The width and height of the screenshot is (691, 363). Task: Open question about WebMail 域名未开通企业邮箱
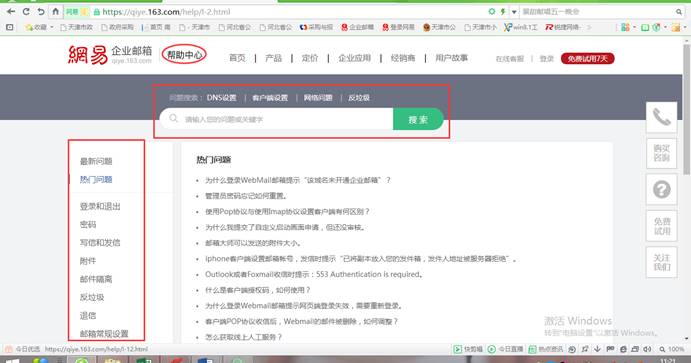[x=298, y=180]
